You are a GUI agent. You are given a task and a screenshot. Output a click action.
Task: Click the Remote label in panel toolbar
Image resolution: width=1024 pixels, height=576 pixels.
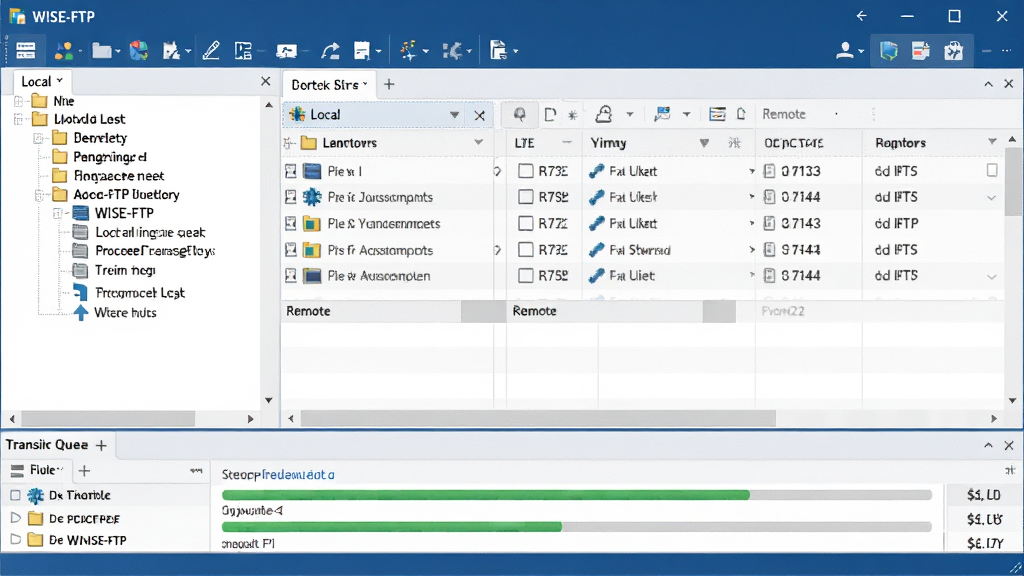[784, 114]
